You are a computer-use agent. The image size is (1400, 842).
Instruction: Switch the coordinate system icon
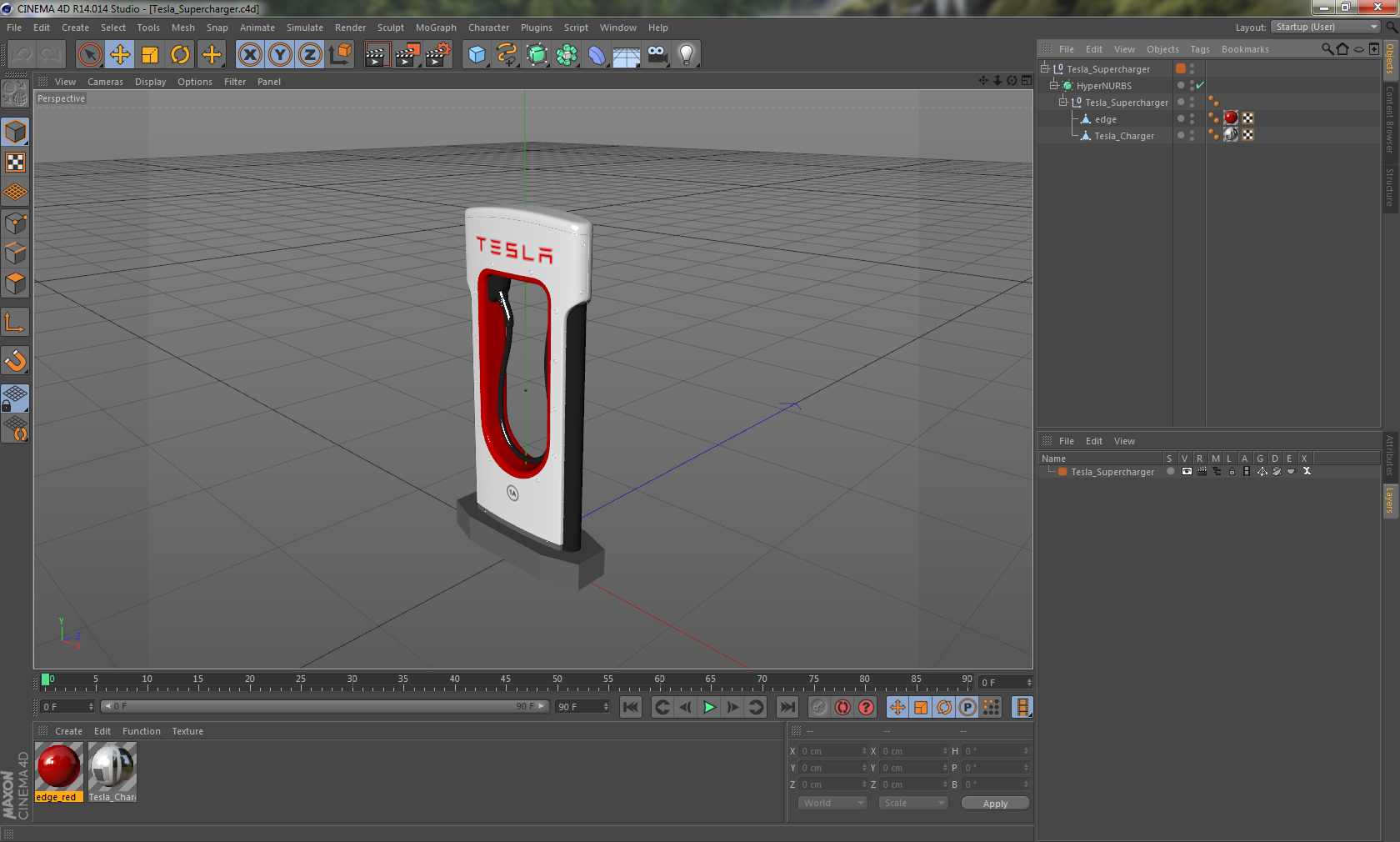tap(340, 55)
